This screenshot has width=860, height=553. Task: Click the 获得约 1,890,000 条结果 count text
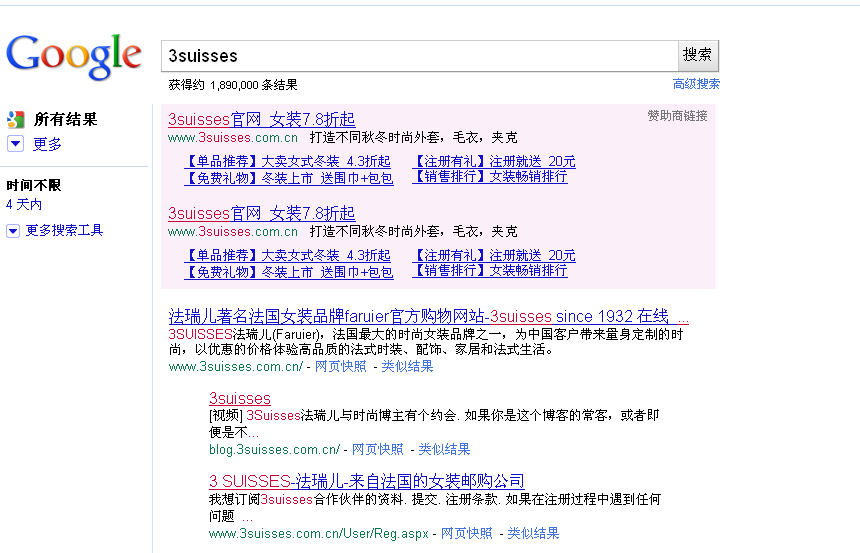[233, 85]
